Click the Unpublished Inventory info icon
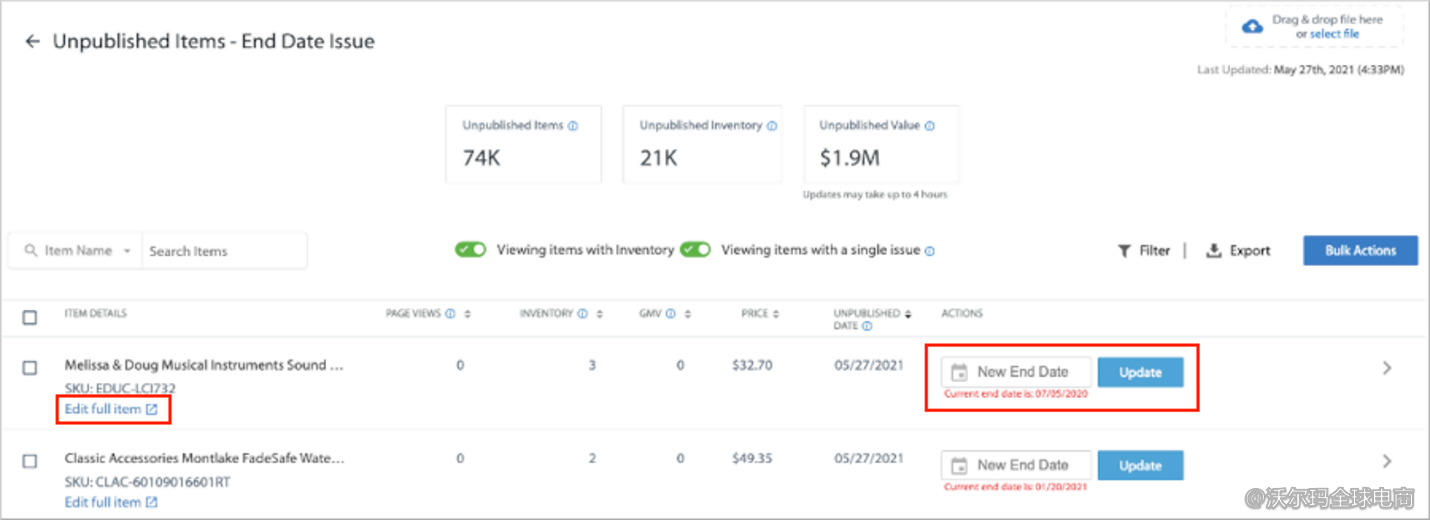Viewport: 1430px width, 520px height. [771, 126]
